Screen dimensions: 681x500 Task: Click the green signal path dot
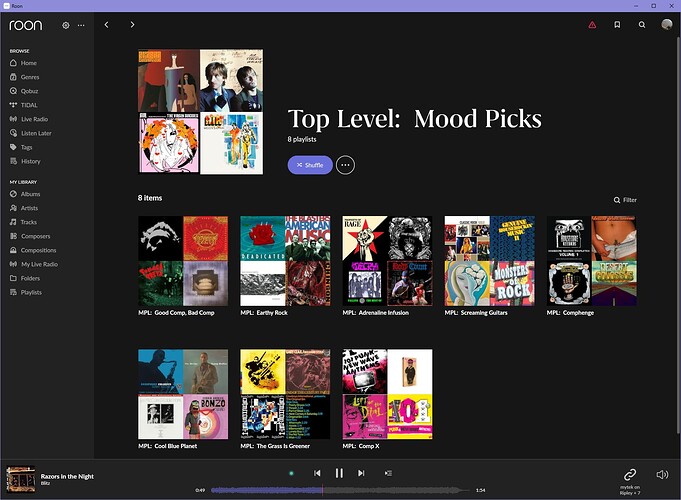(x=291, y=473)
